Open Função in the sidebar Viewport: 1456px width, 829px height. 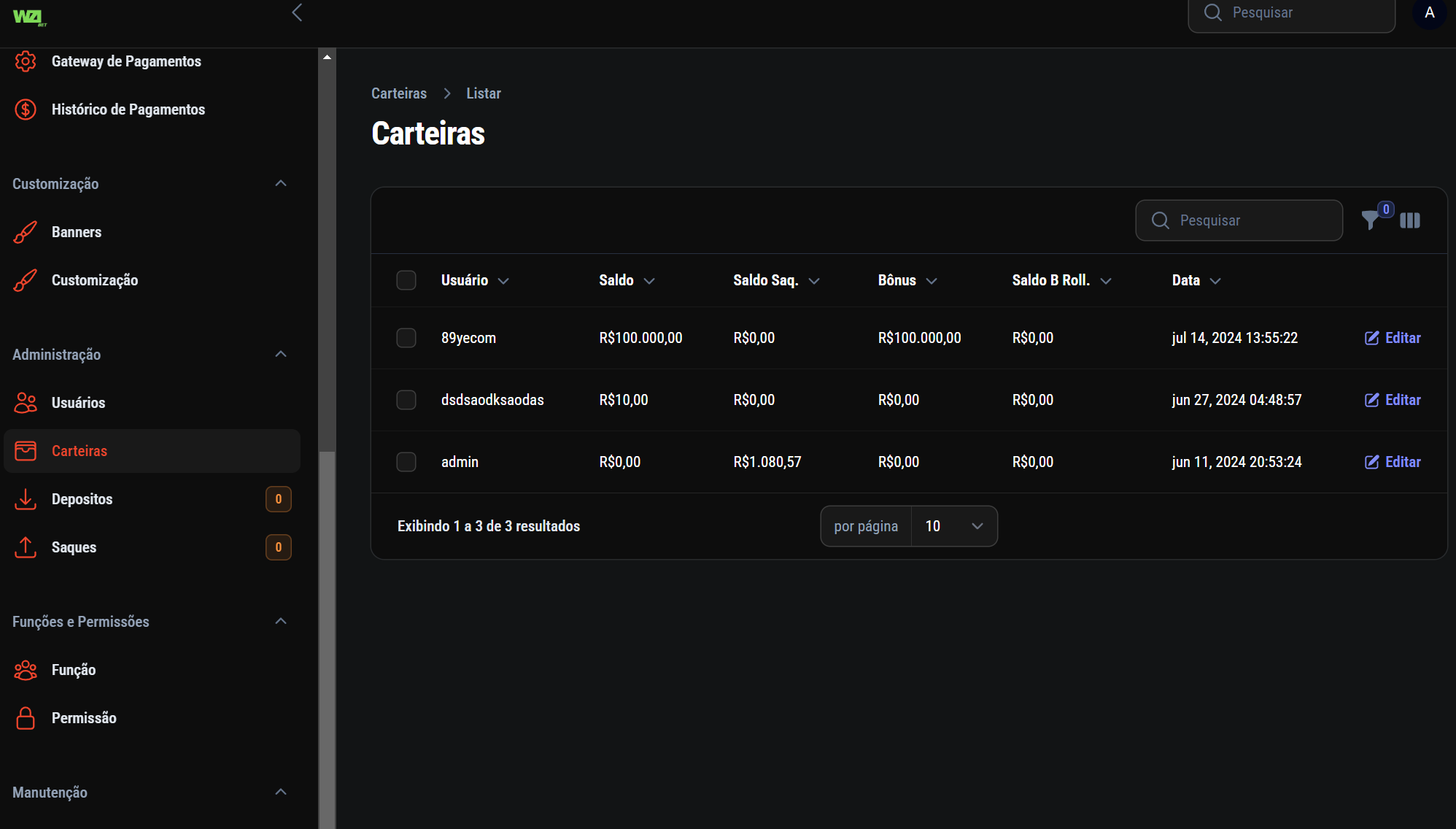[x=74, y=670]
